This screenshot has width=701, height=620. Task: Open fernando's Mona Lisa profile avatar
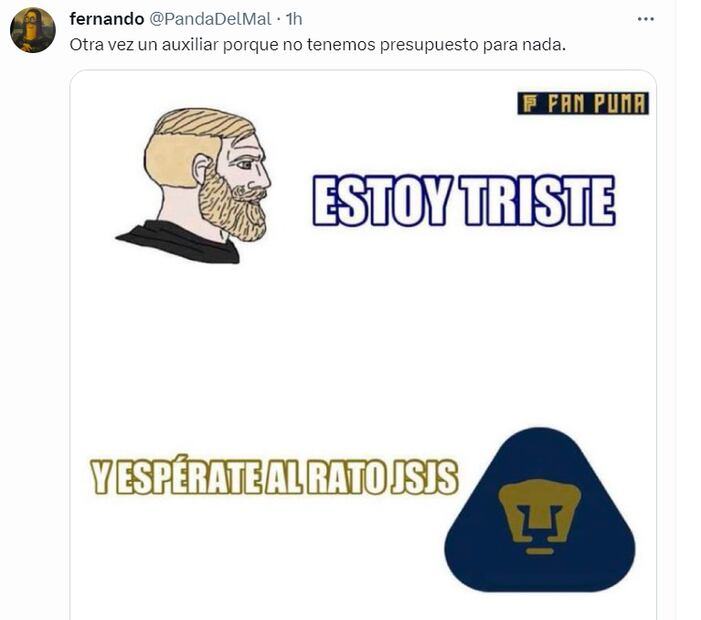tap(33, 30)
